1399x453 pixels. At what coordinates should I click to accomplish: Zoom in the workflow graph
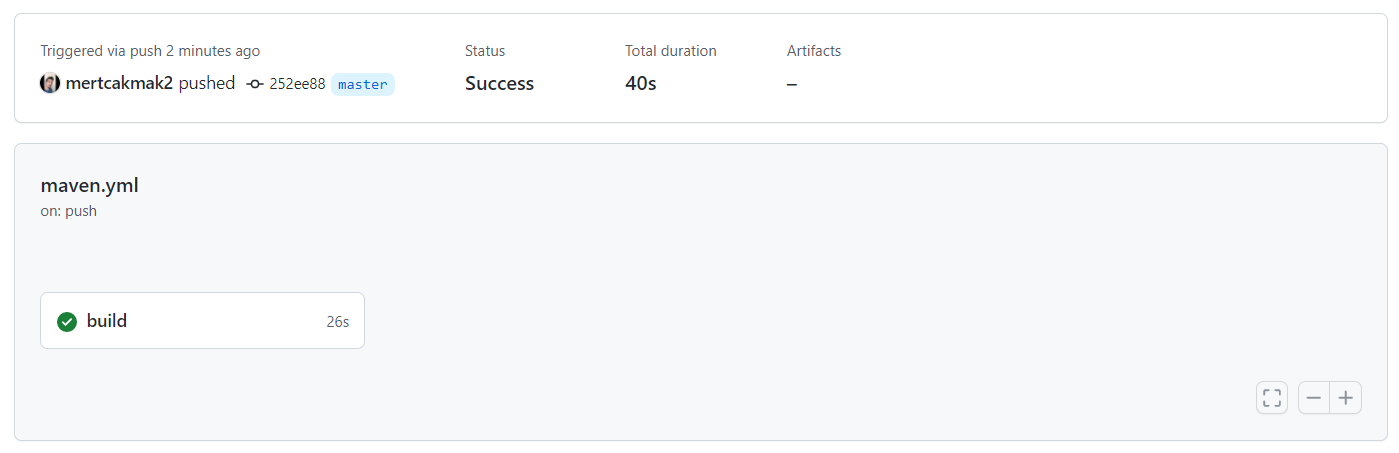tap(1346, 398)
